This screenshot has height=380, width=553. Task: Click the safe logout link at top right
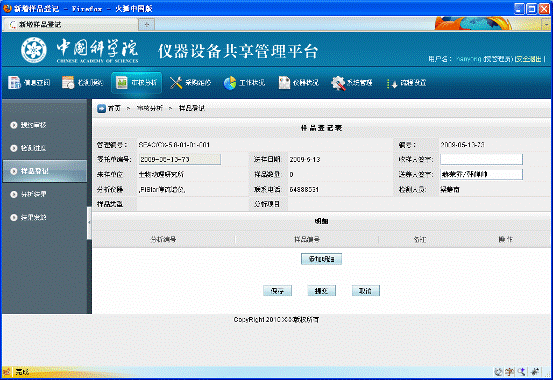(x=528, y=59)
